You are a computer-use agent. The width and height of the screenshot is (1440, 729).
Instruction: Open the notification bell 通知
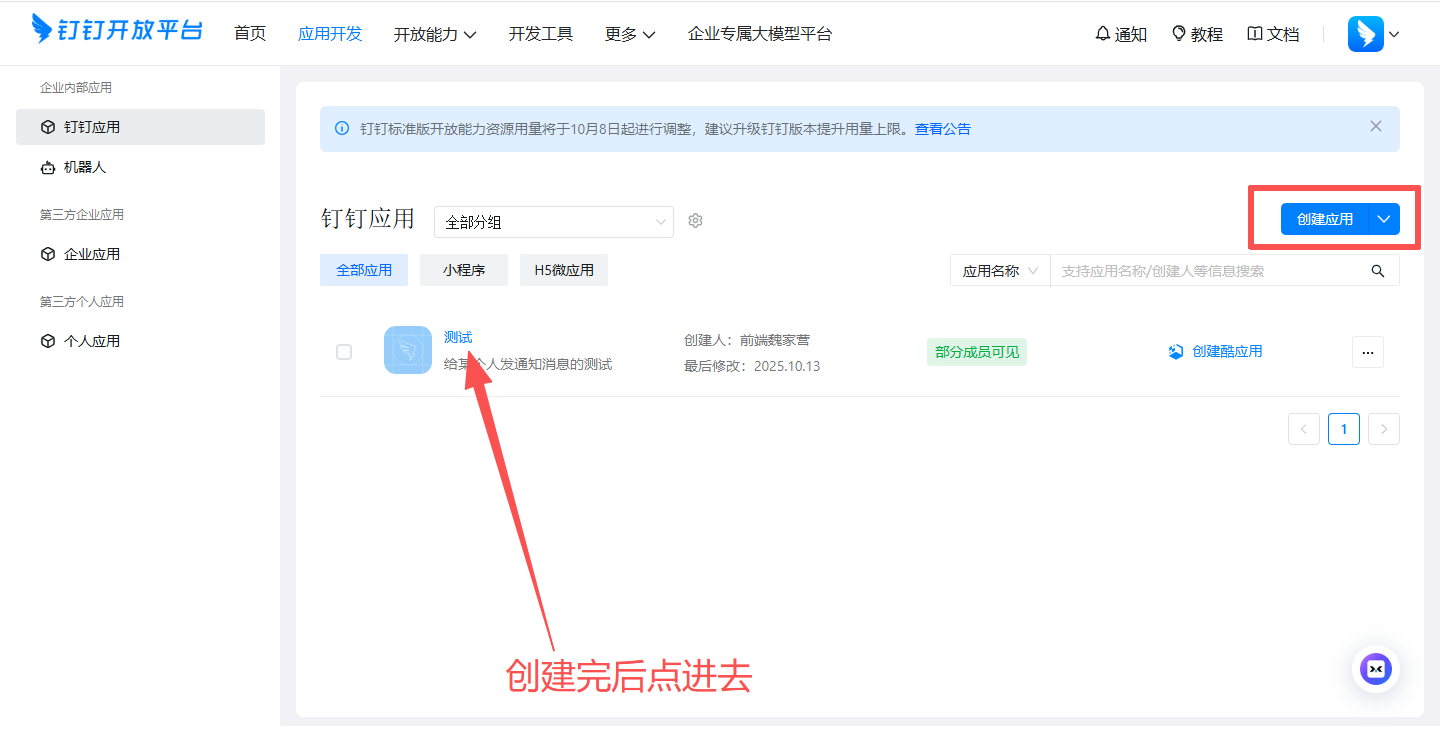[1121, 34]
